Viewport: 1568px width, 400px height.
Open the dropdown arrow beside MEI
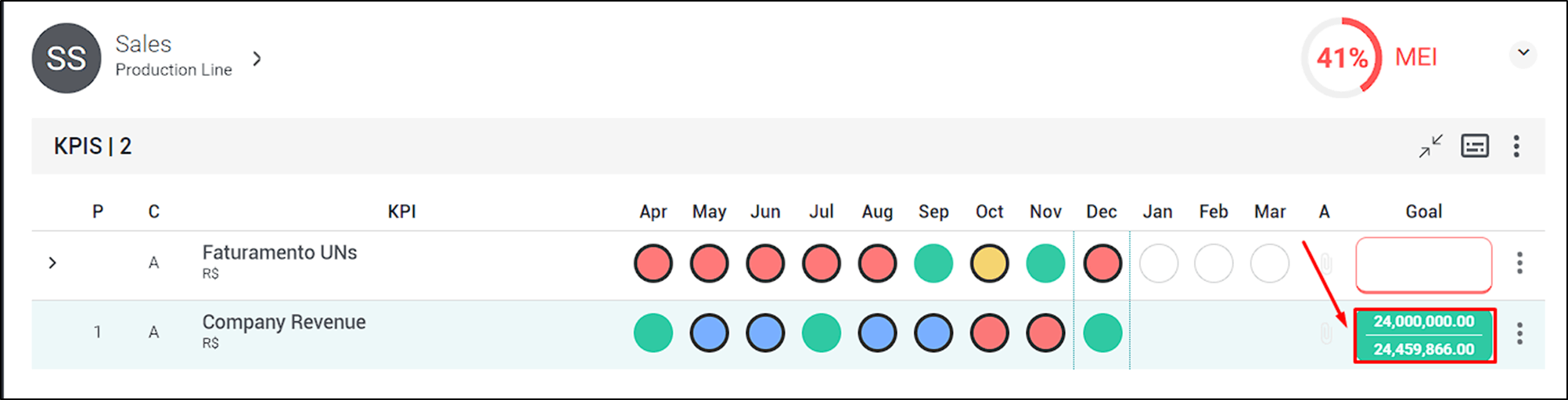point(1523,53)
